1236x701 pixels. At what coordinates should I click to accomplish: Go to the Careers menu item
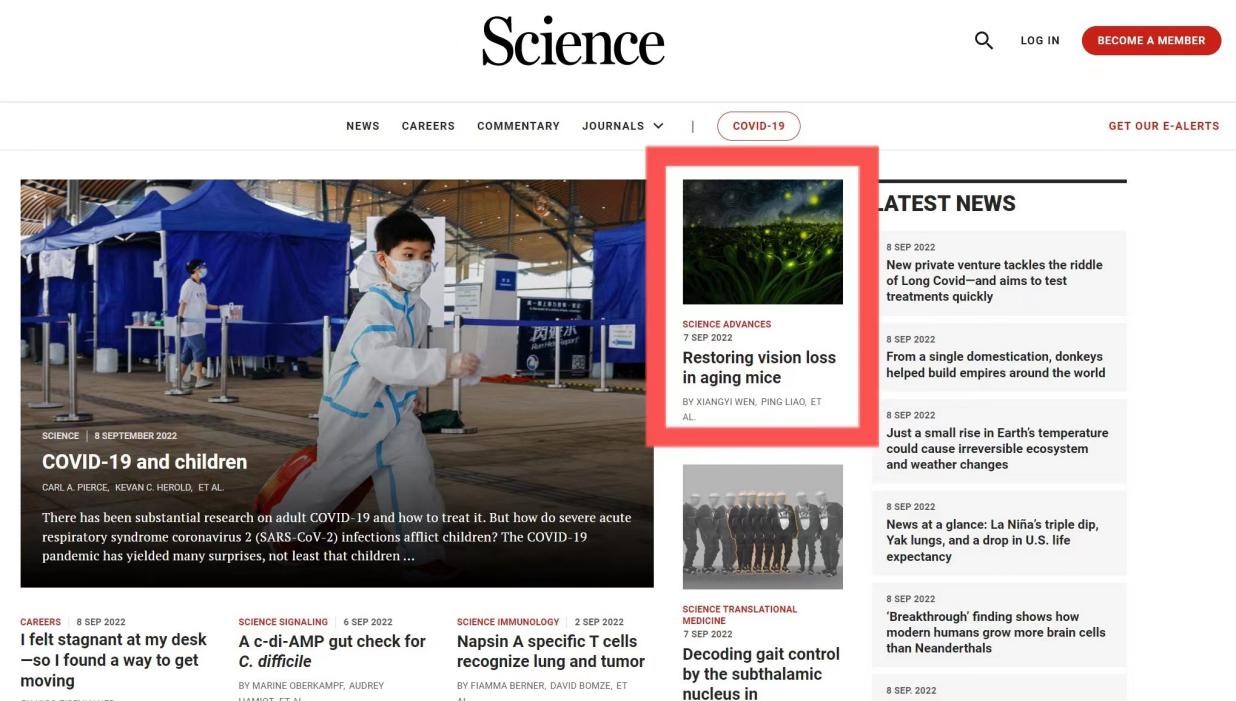428,126
